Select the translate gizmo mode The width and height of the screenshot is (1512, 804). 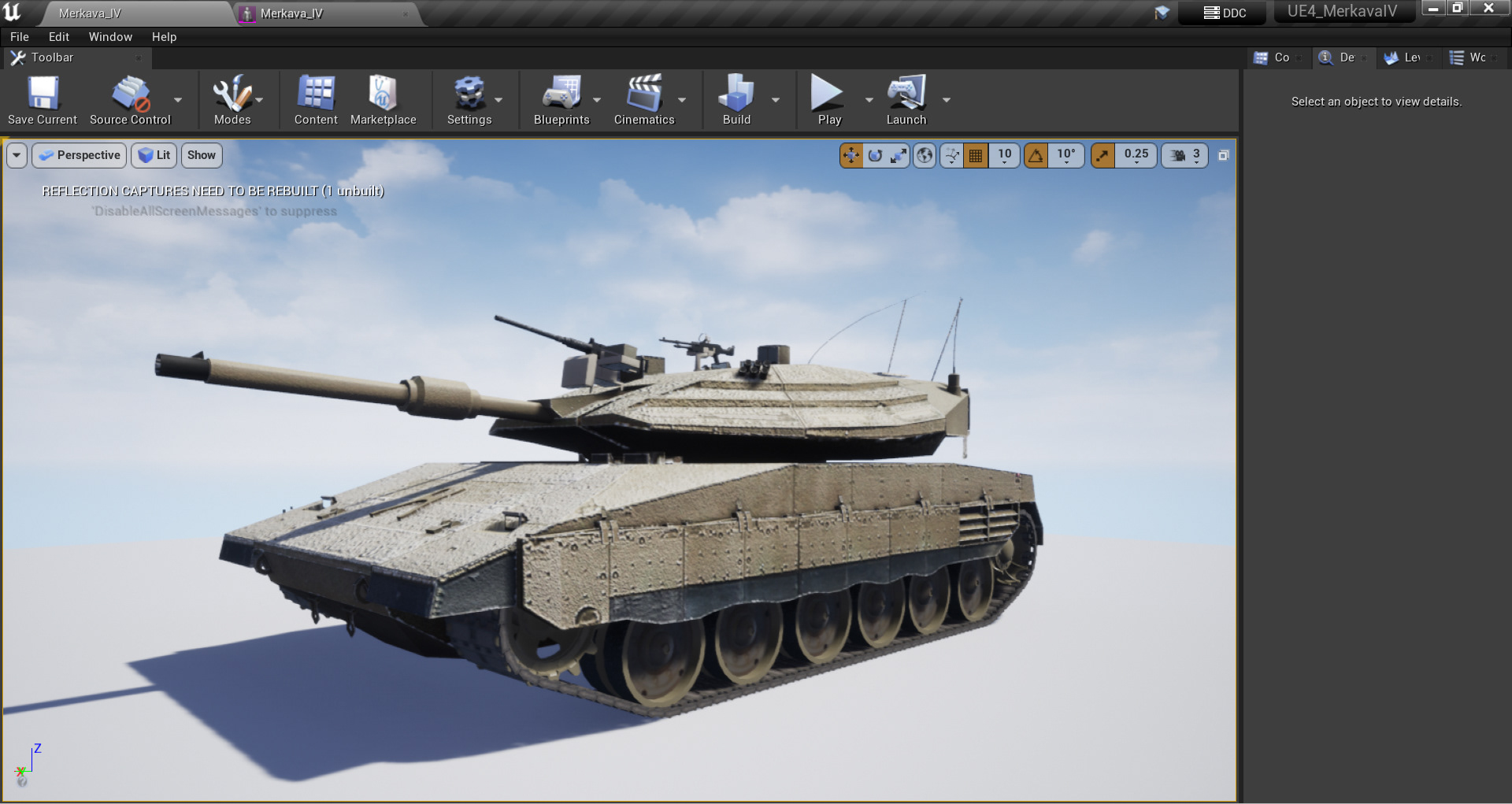(851, 156)
